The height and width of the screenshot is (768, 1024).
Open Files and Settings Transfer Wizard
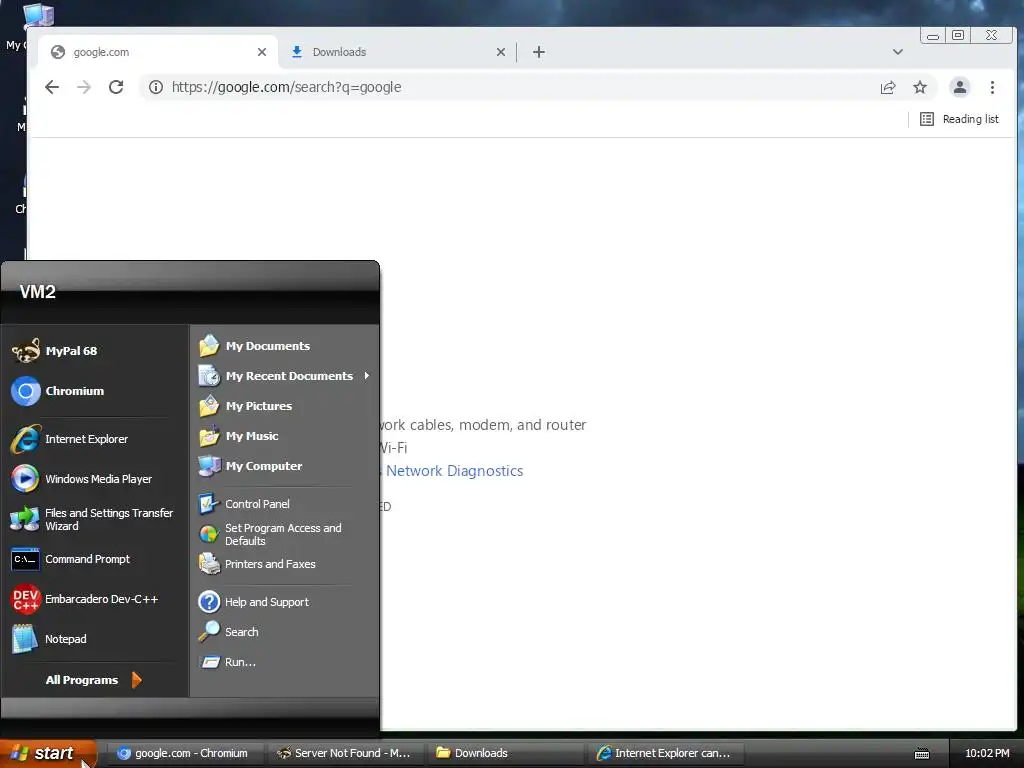(92, 519)
